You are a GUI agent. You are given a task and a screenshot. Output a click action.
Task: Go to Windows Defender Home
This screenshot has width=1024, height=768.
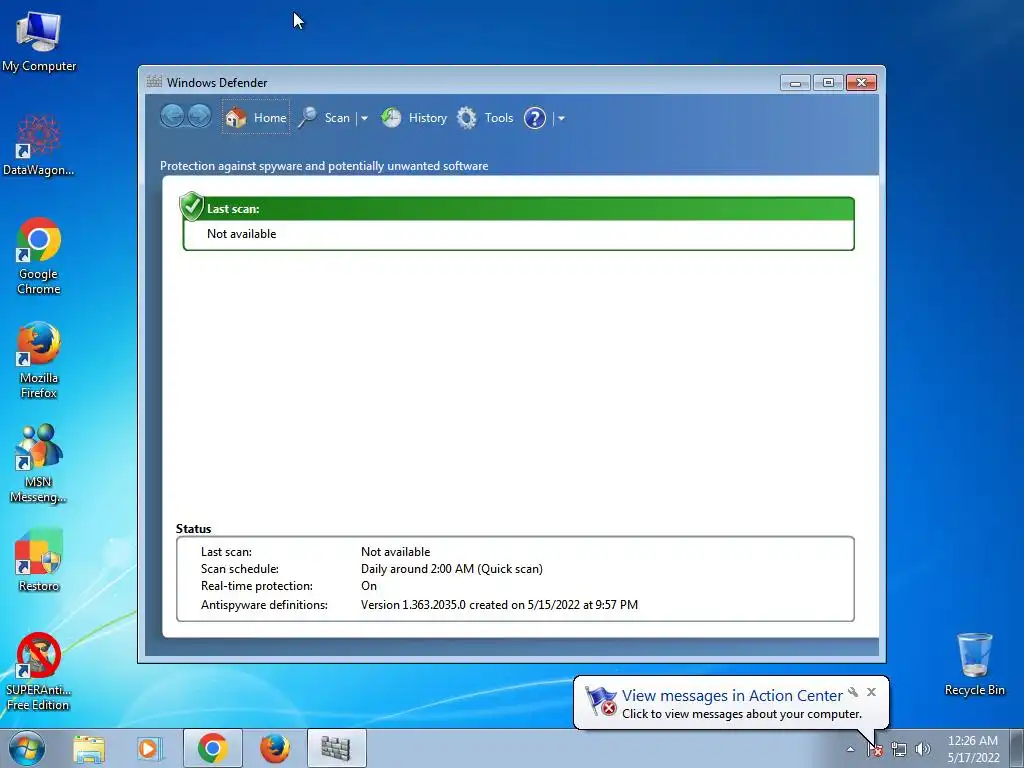[x=256, y=118]
